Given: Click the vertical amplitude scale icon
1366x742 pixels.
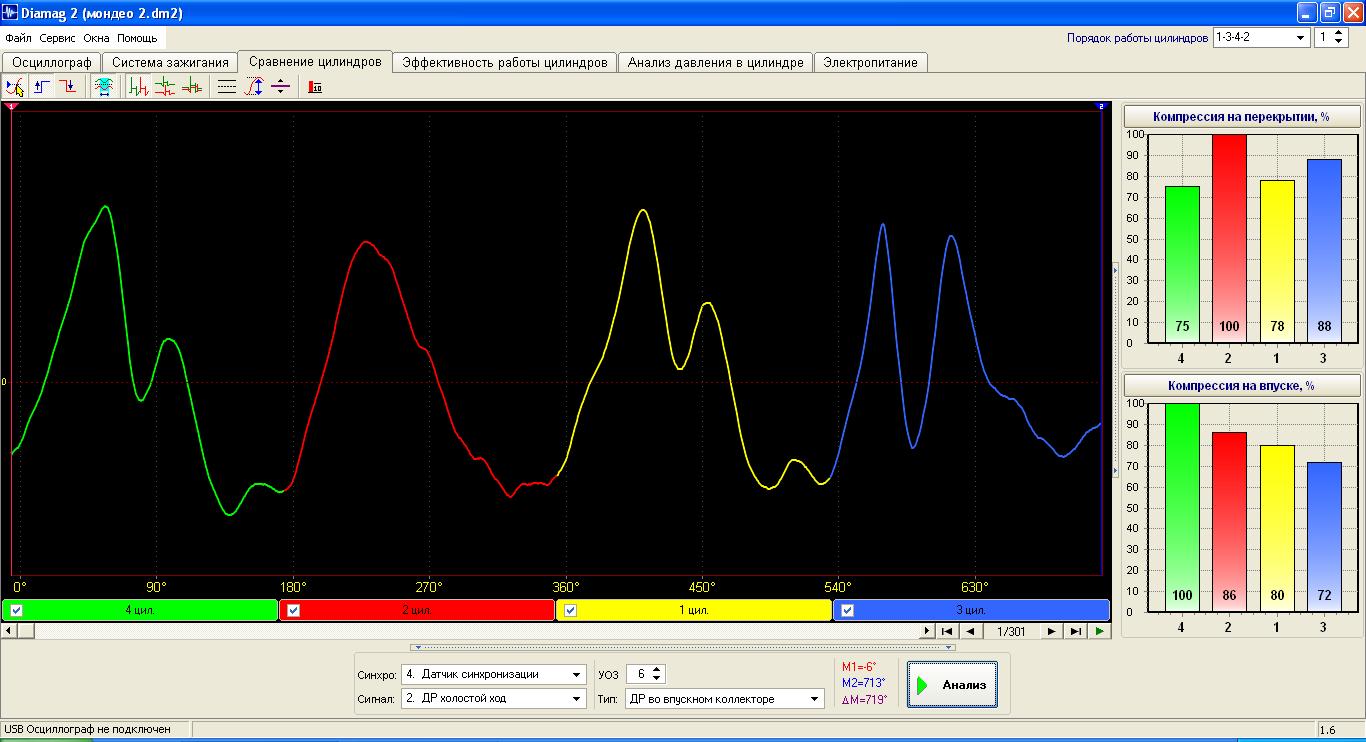Looking at the screenshot, I should click(254, 87).
